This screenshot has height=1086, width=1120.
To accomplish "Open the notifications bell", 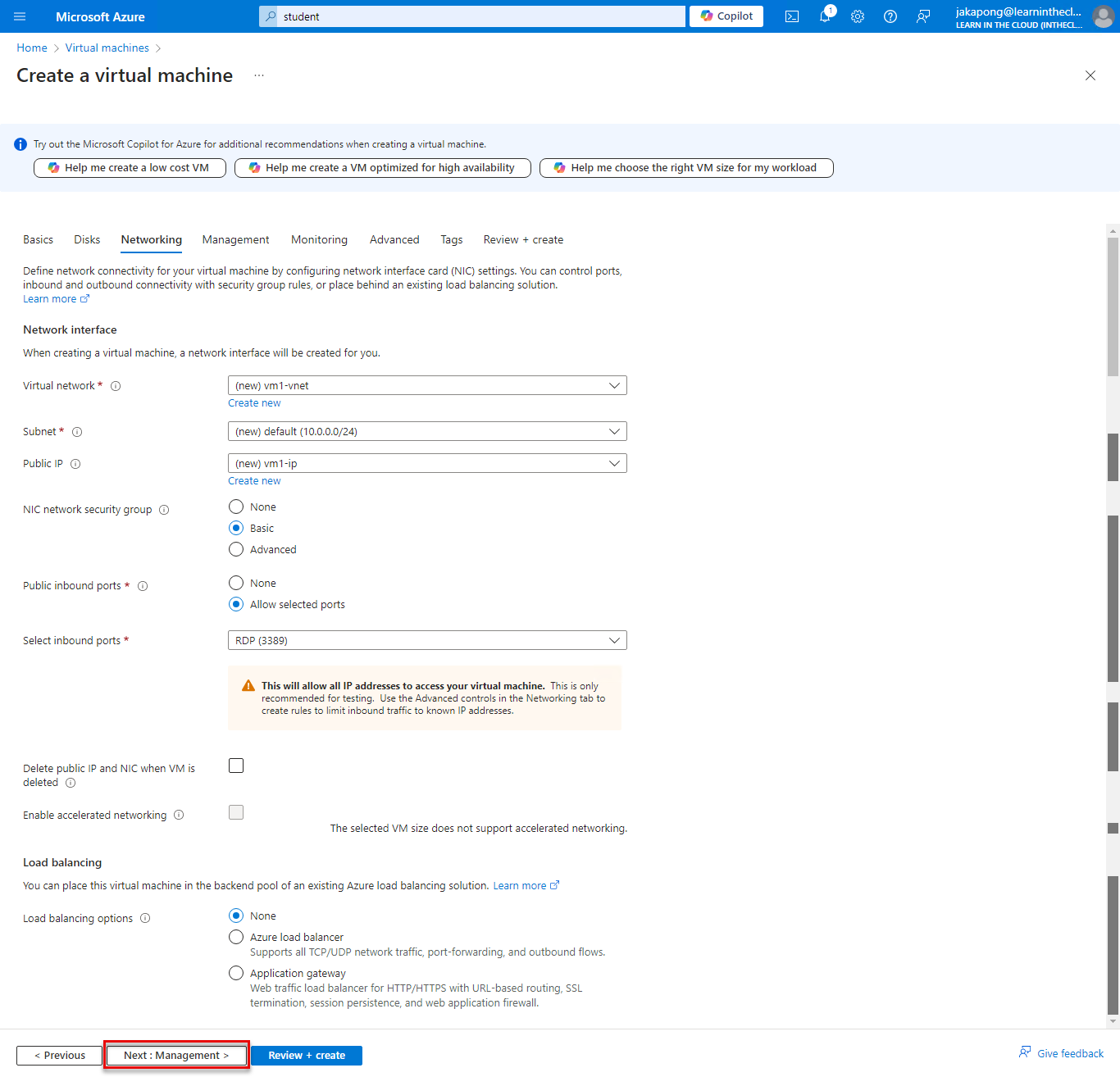I will click(x=825, y=16).
